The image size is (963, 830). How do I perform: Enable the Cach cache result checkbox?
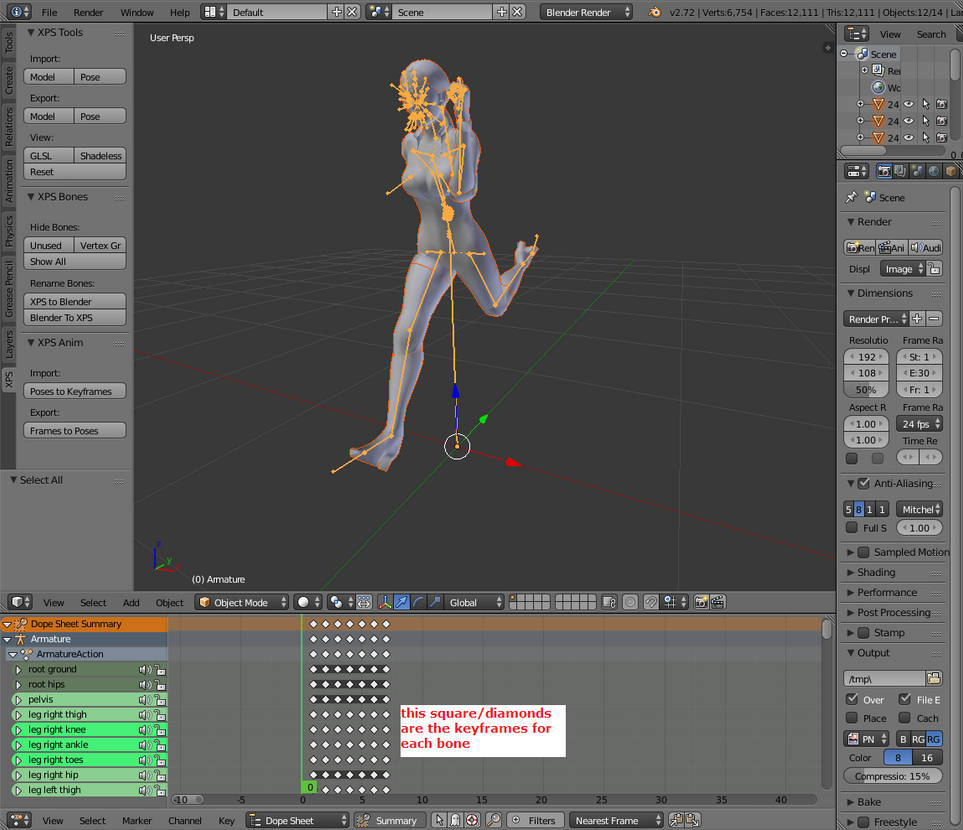pos(905,718)
